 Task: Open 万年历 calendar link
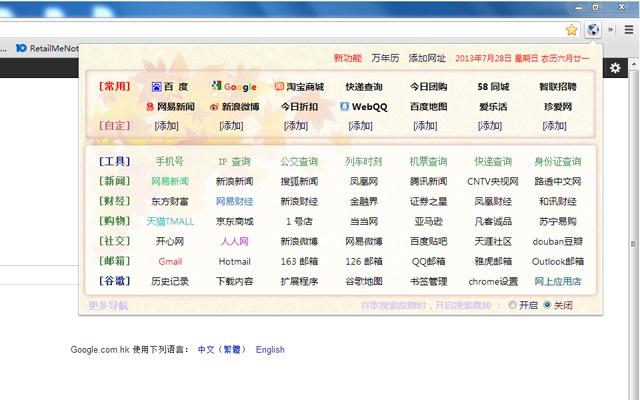tap(385, 58)
